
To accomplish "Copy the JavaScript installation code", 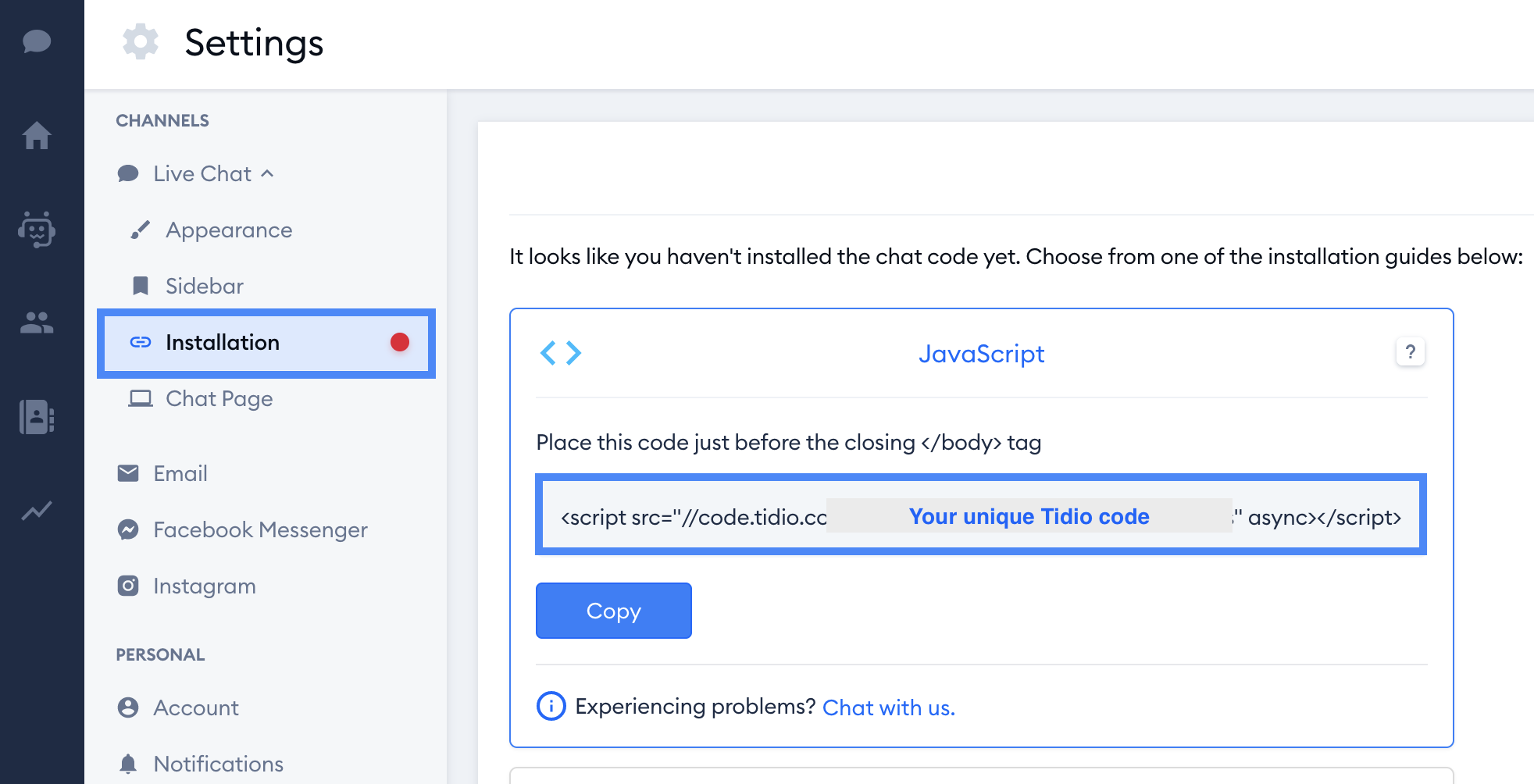I will [x=614, y=611].
